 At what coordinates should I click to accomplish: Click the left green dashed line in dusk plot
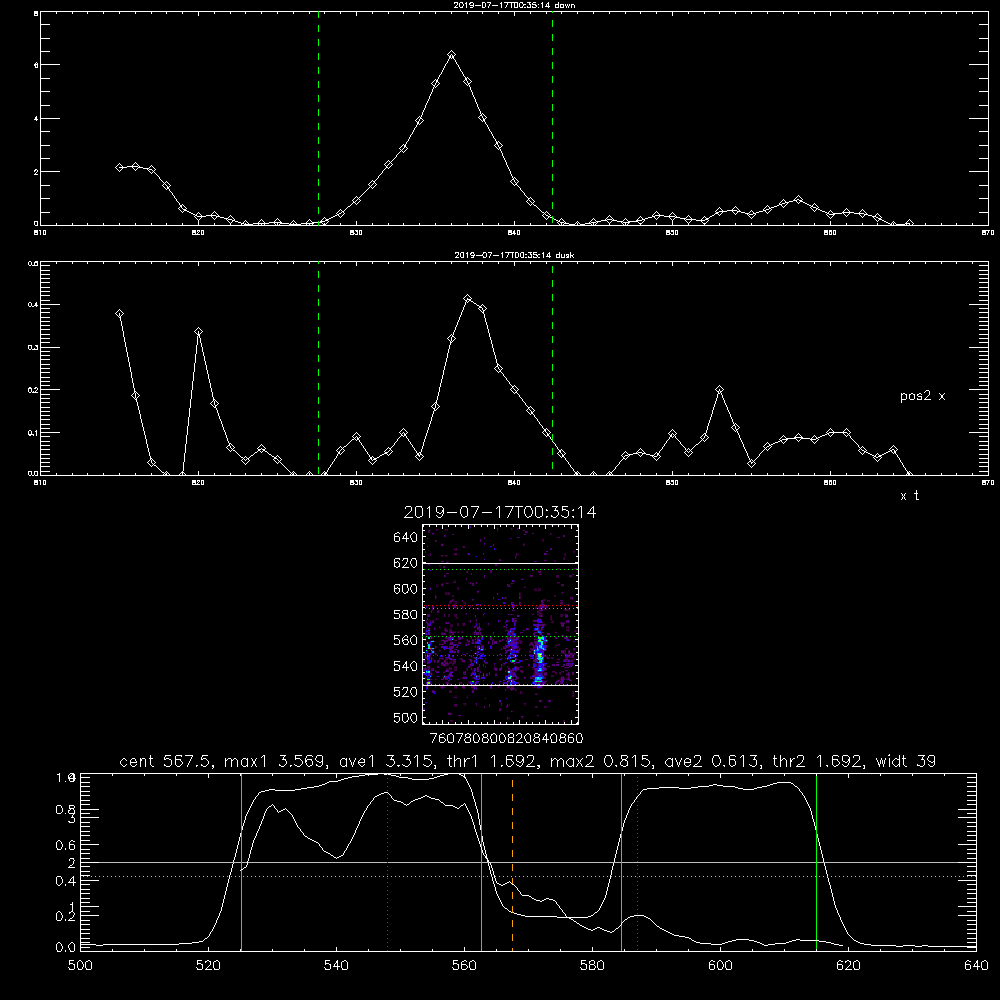318,369
